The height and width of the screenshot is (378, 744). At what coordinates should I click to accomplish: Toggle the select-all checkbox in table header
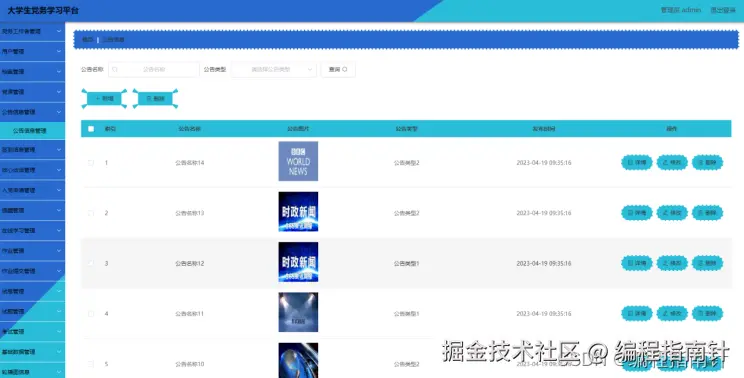tap(91, 129)
